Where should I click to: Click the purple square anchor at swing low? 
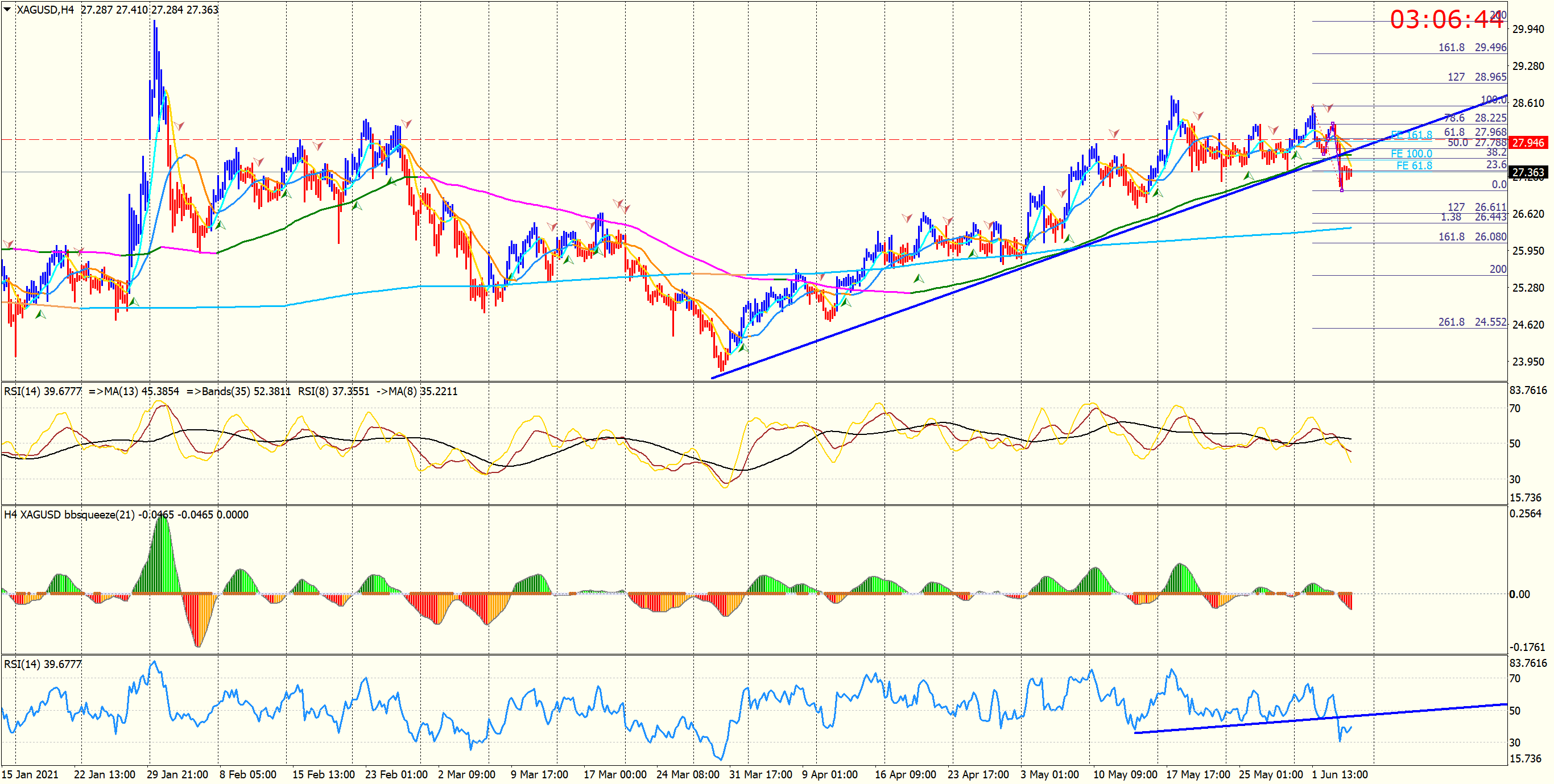tap(1342, 190)
